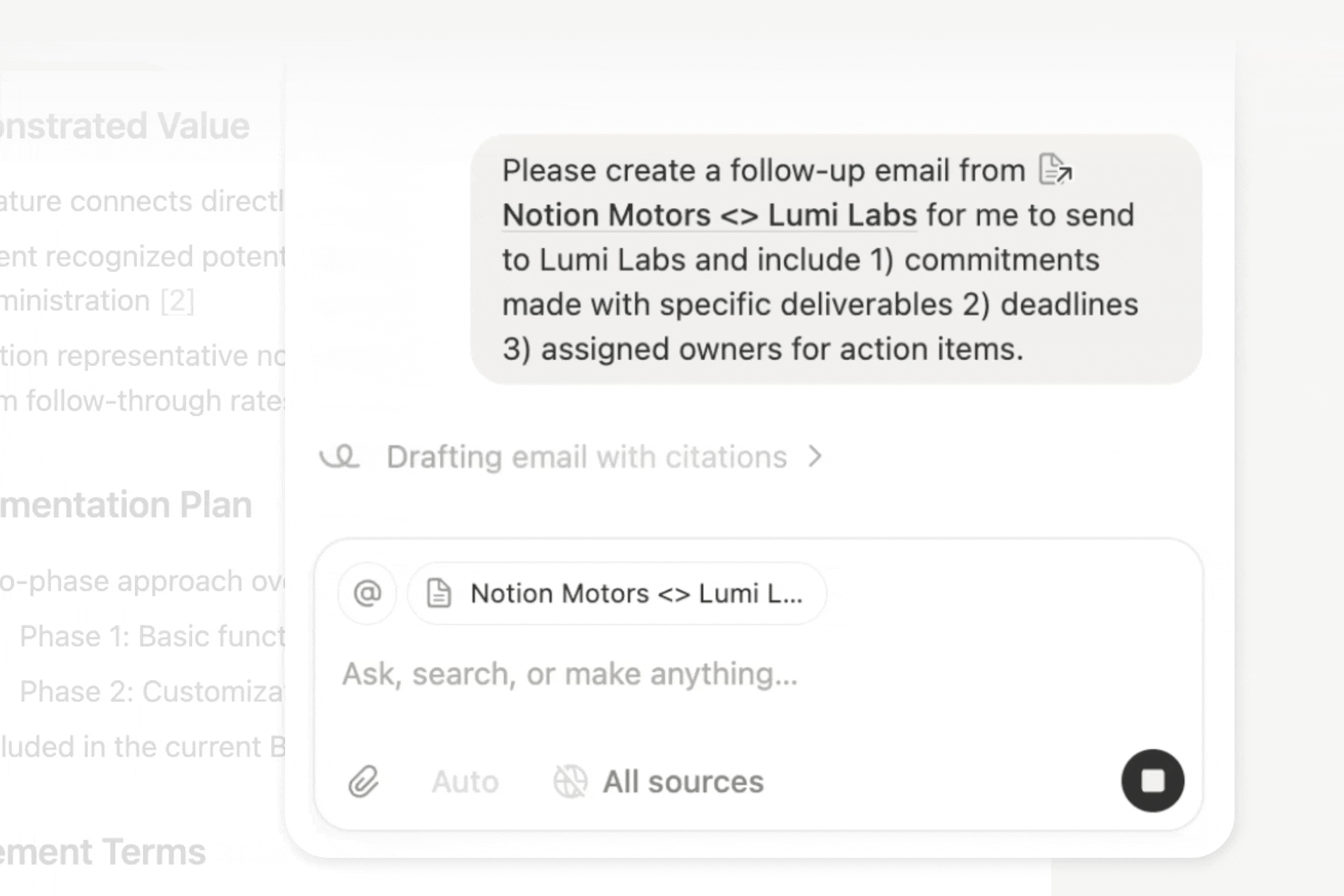Click the 'mentation Plan' heading in document
1344x896 pixels.
click(x=126, y=505)
